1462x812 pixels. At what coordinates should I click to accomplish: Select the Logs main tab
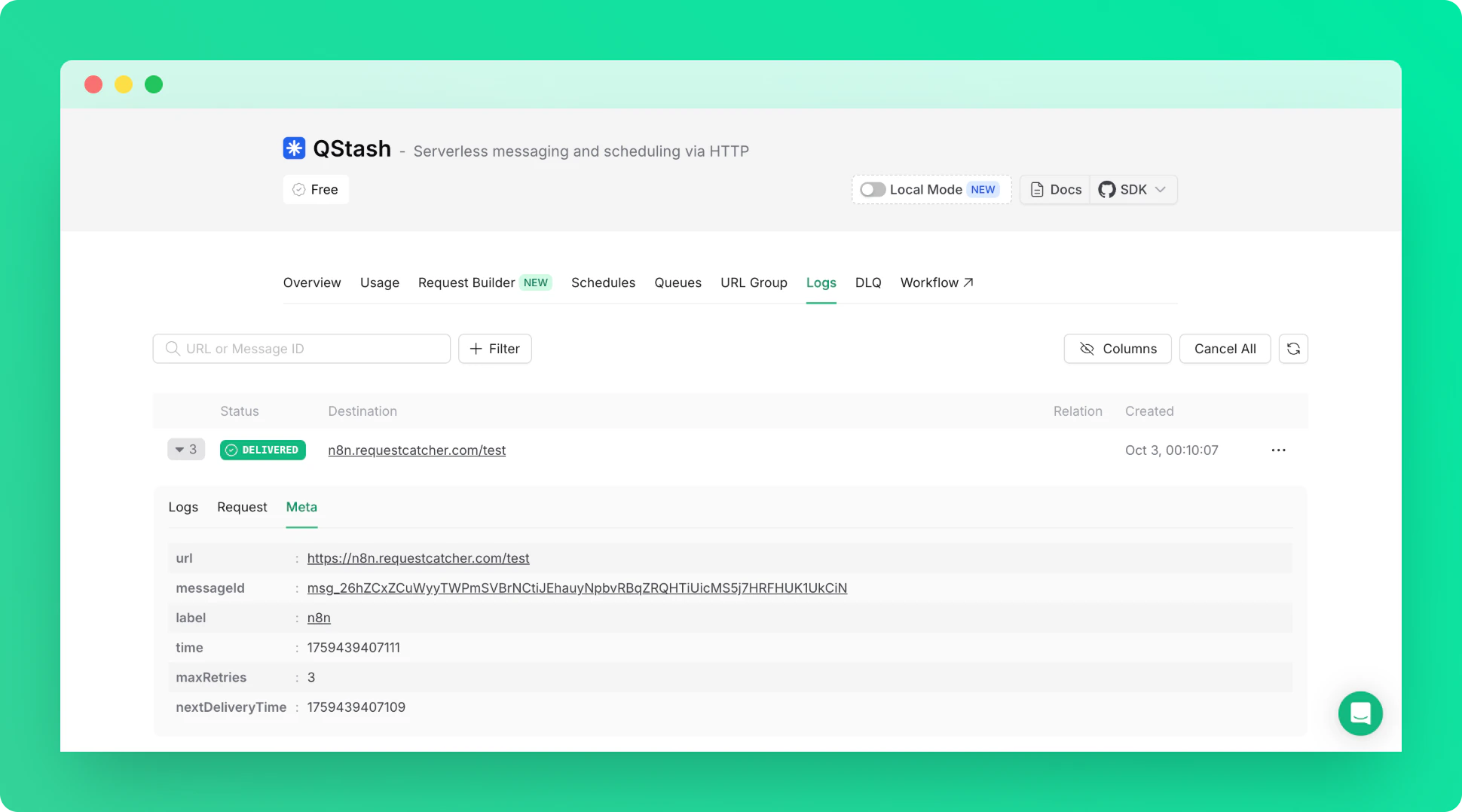(x=821, y=282)
